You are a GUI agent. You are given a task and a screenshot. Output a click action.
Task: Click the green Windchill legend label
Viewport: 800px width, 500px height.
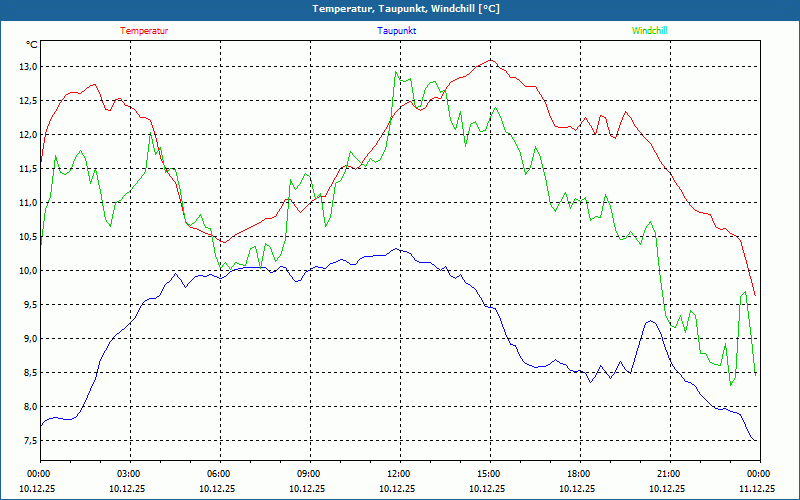pos(649,31)
